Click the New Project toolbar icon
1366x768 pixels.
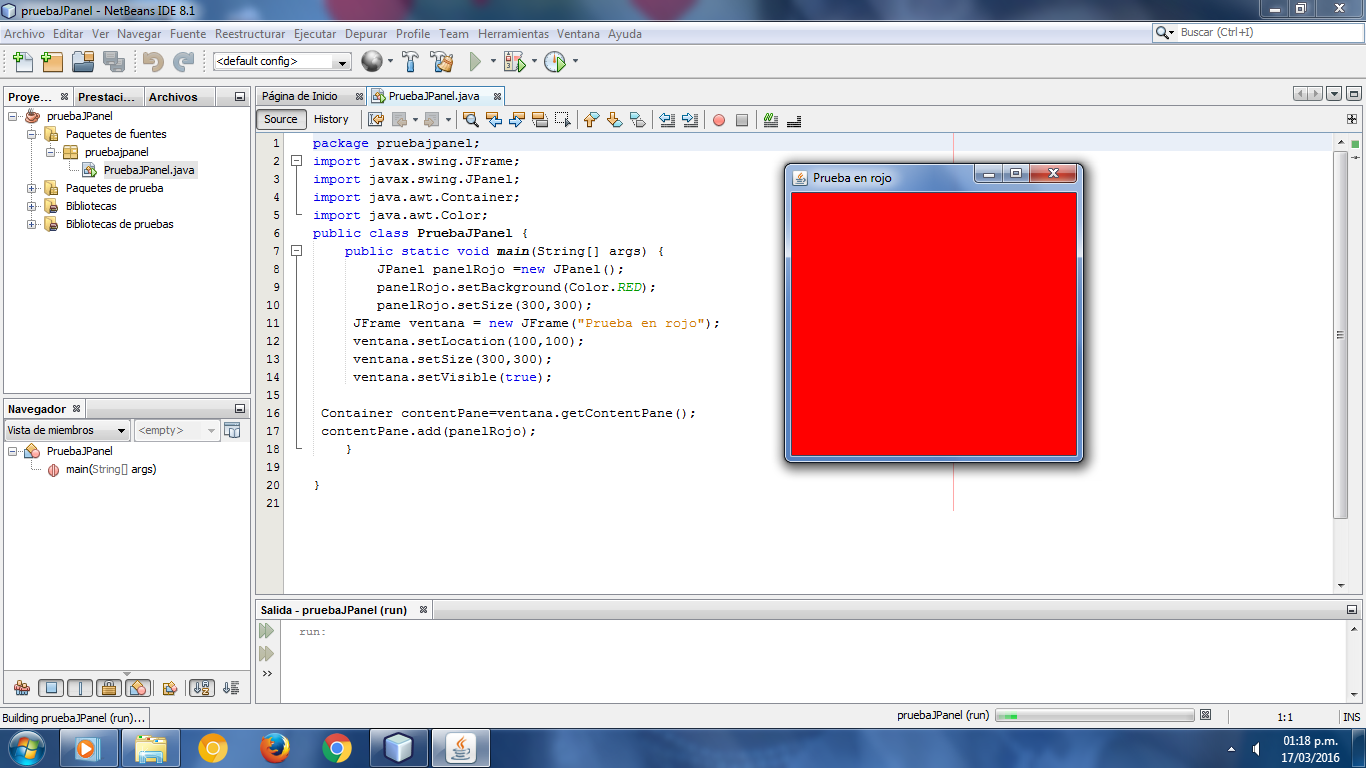click(52, 61)
